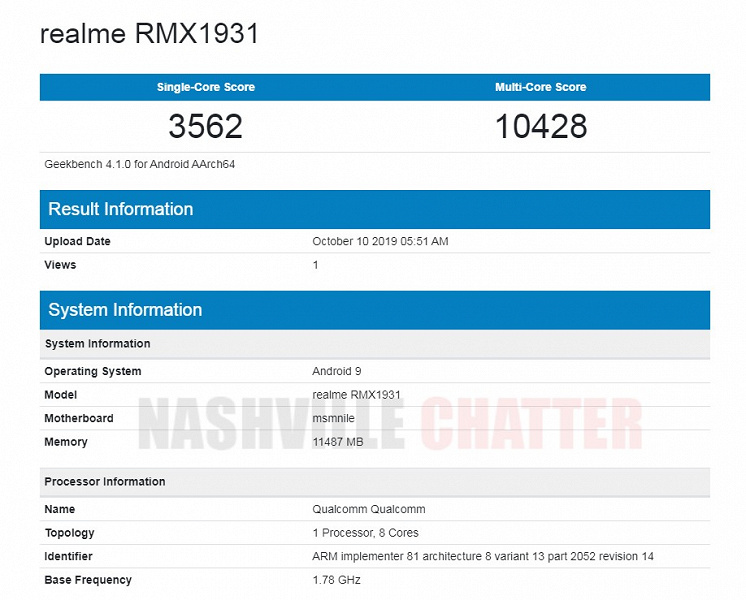Image resolution: width=746 pixels, height=600 pixels.
Task: Select the 'Upload Date' label
Action: pos(77,241)
